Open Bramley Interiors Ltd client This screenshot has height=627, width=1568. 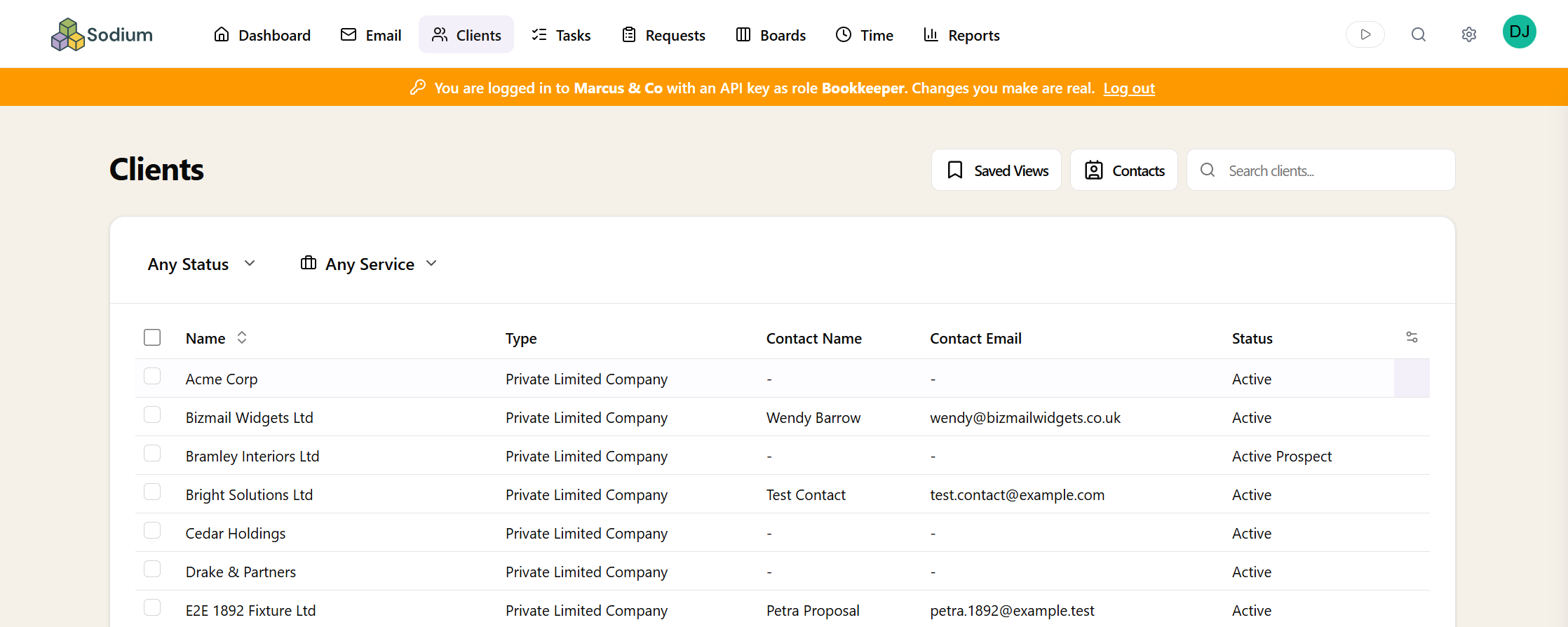tap(252, 456)
